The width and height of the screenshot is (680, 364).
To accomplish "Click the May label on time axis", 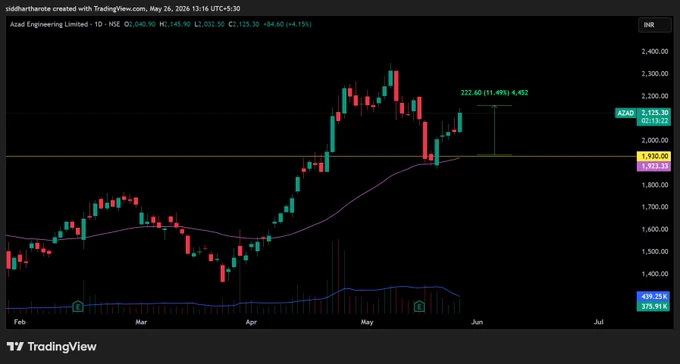I will click(x=367, y=322).
